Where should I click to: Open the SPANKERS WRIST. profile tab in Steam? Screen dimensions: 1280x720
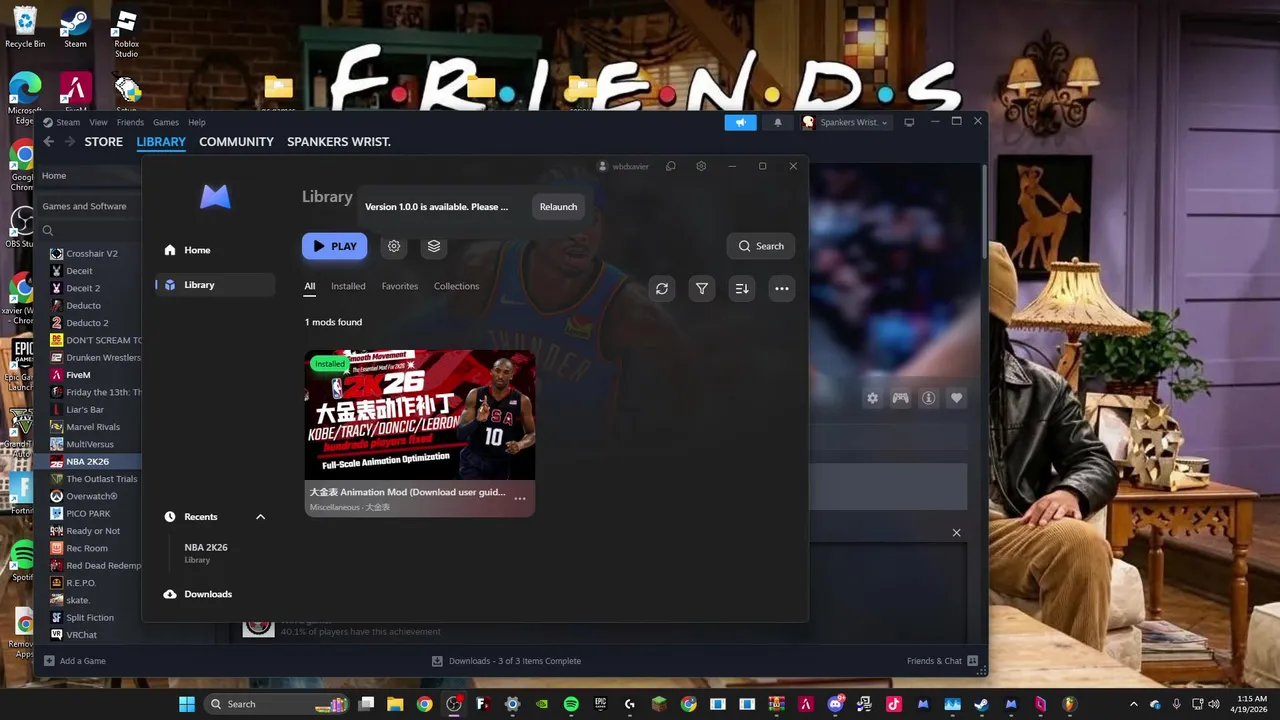click(339, 142)
